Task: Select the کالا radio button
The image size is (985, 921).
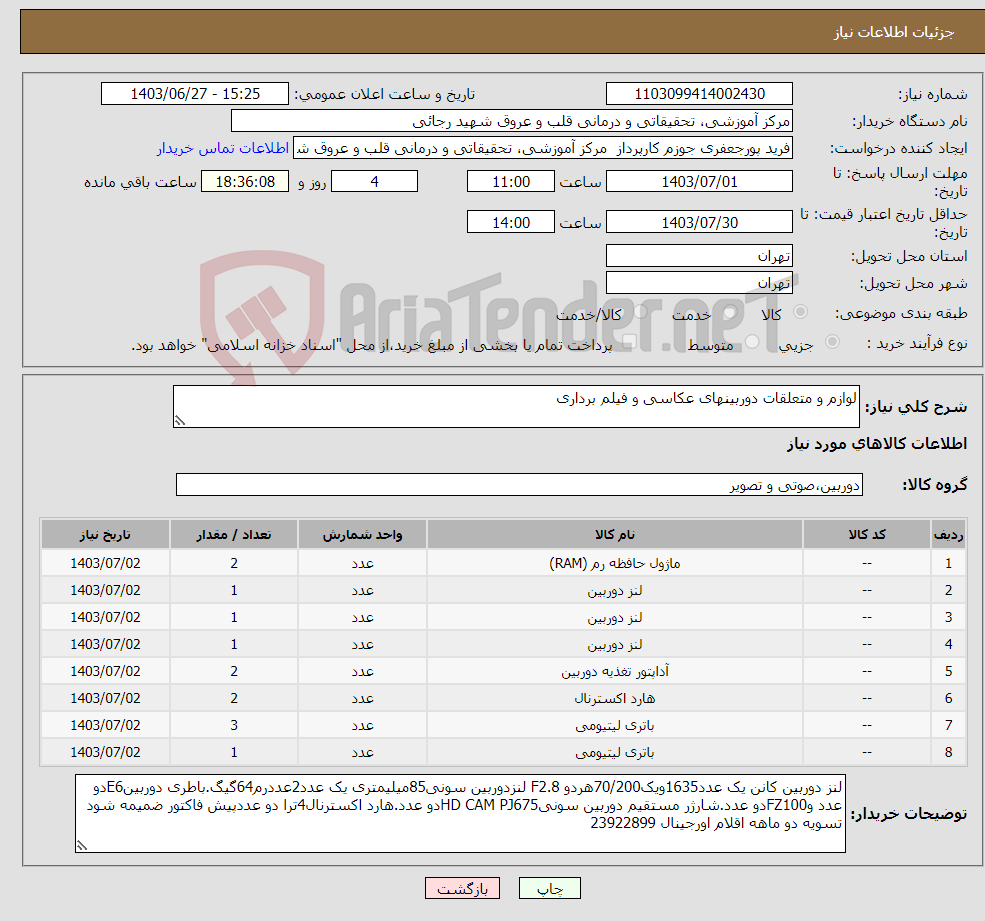Action: (800, 312)
